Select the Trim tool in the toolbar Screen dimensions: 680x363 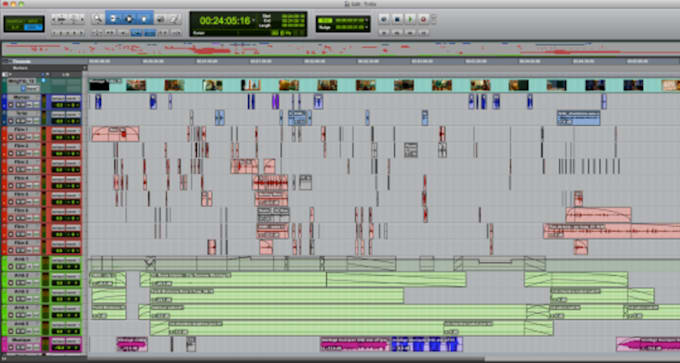pyautogui.click(x=113, y=19)
